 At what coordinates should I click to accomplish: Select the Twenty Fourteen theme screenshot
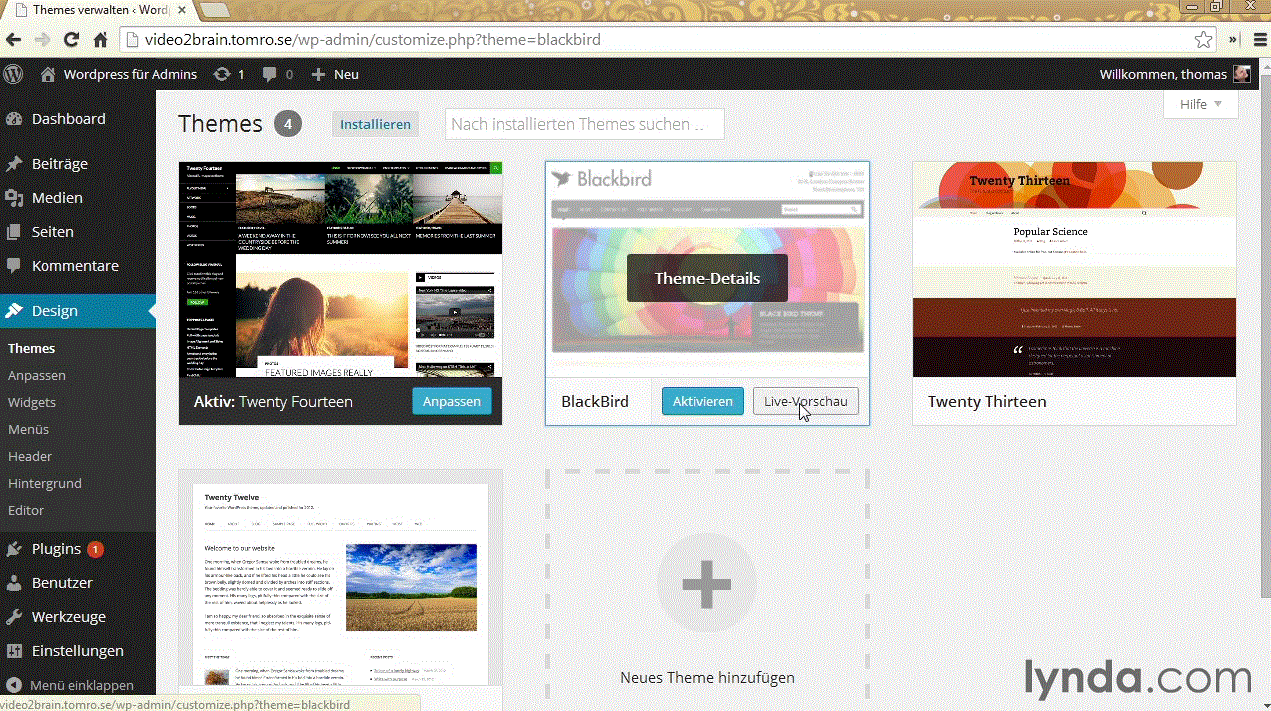[340, 270]
